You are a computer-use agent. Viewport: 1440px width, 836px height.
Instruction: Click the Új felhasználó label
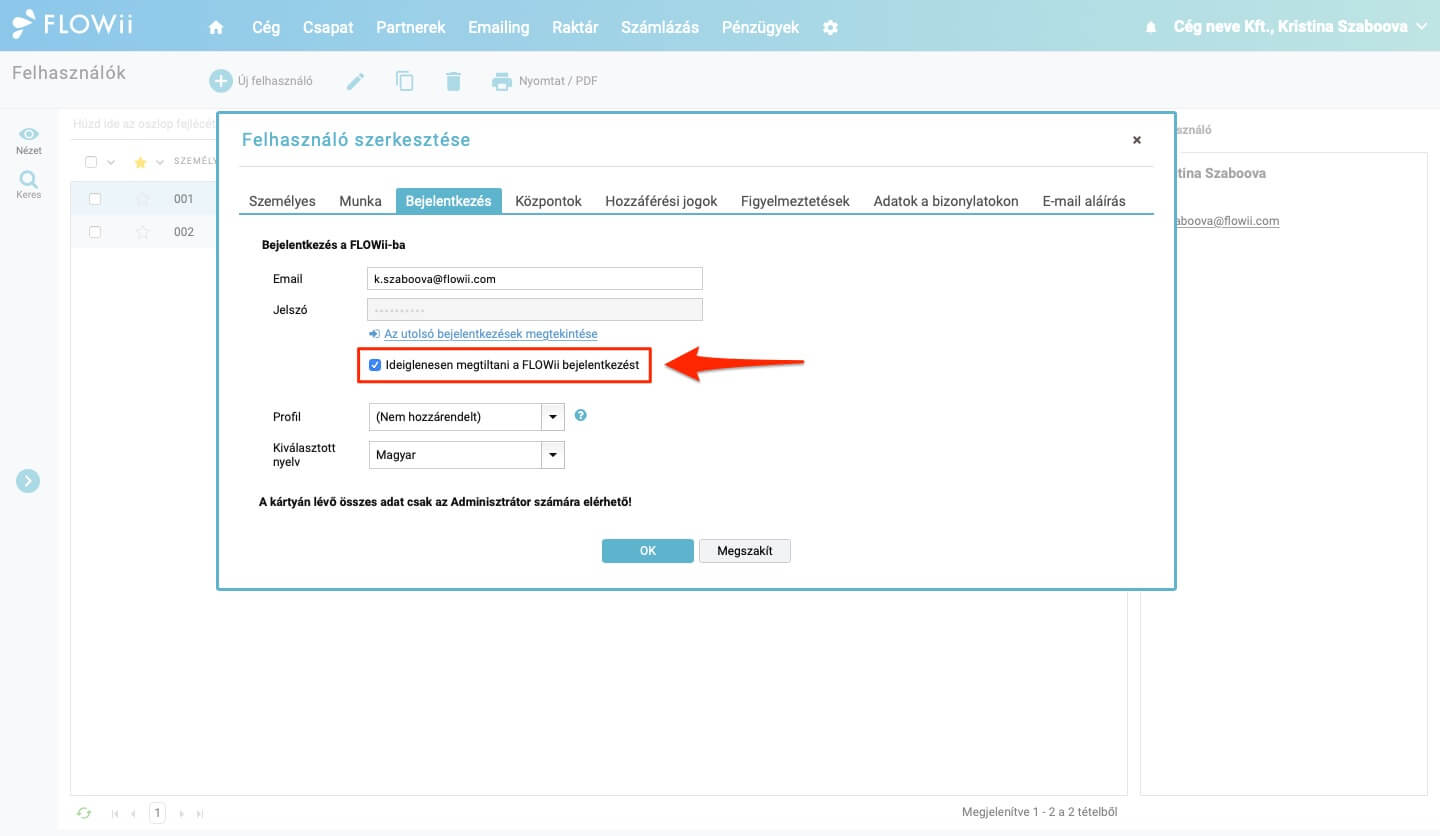(275, 81)
